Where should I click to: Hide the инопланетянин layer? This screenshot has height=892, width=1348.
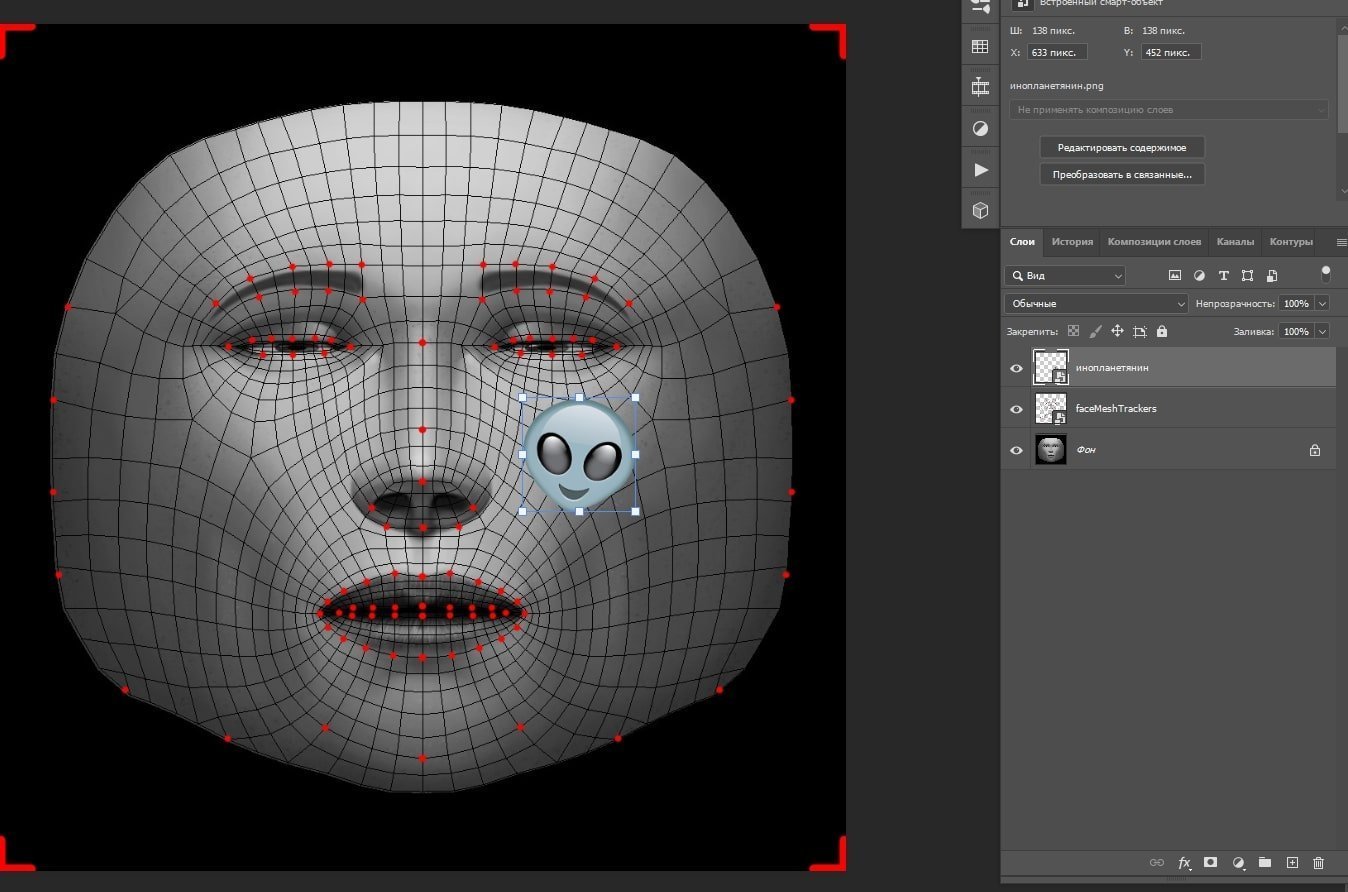pyautogui.click(x=1016, y=368)
